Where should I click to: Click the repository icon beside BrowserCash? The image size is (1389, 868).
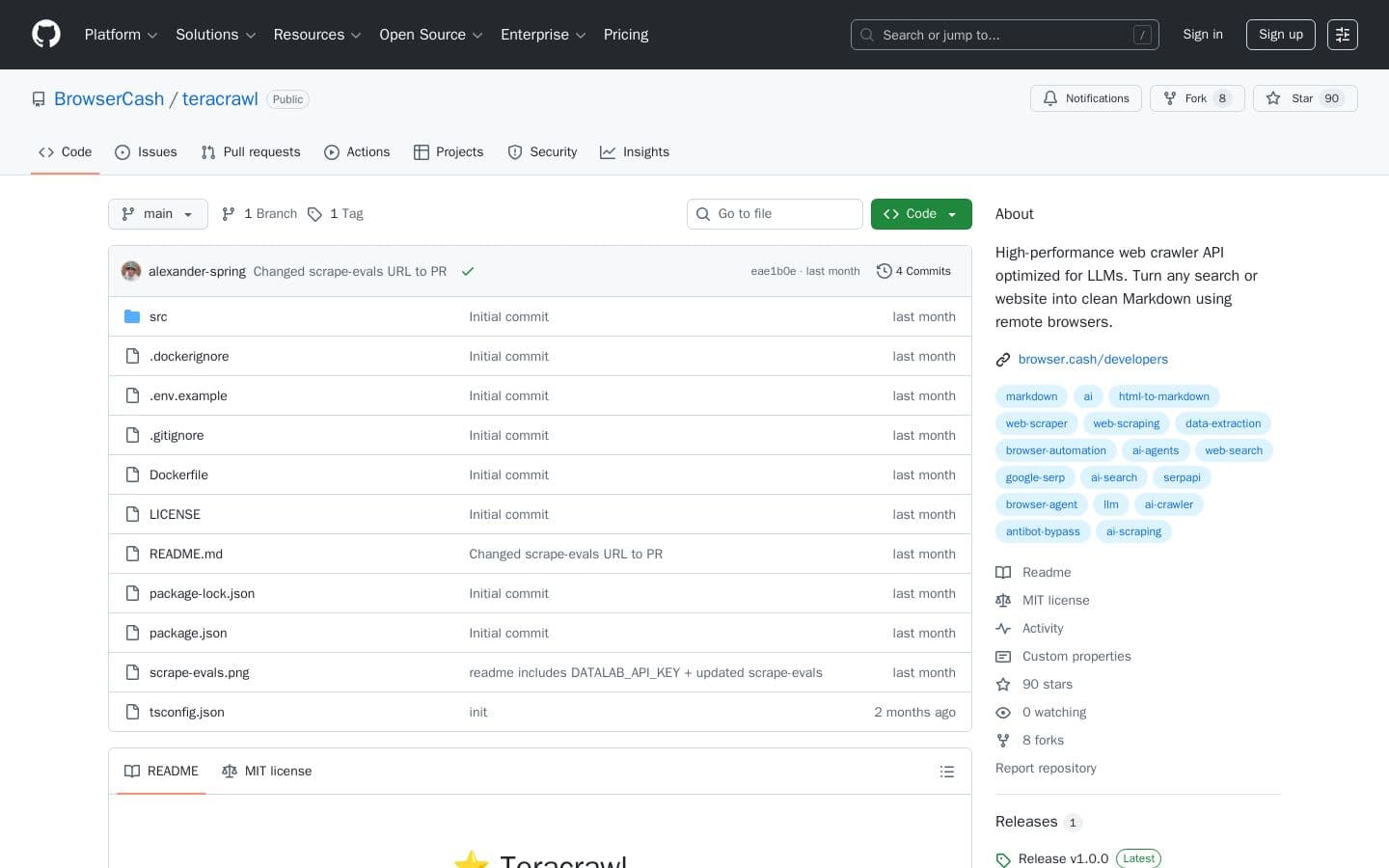coord(39,99)
